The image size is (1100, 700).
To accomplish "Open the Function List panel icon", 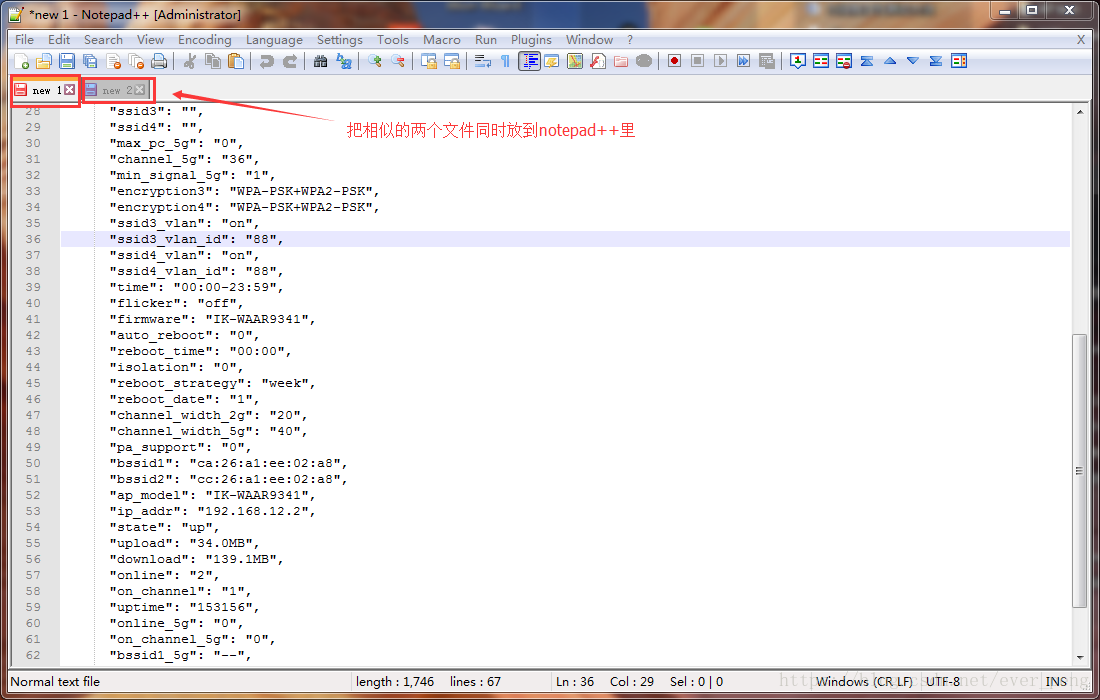I will click(598, 61).
